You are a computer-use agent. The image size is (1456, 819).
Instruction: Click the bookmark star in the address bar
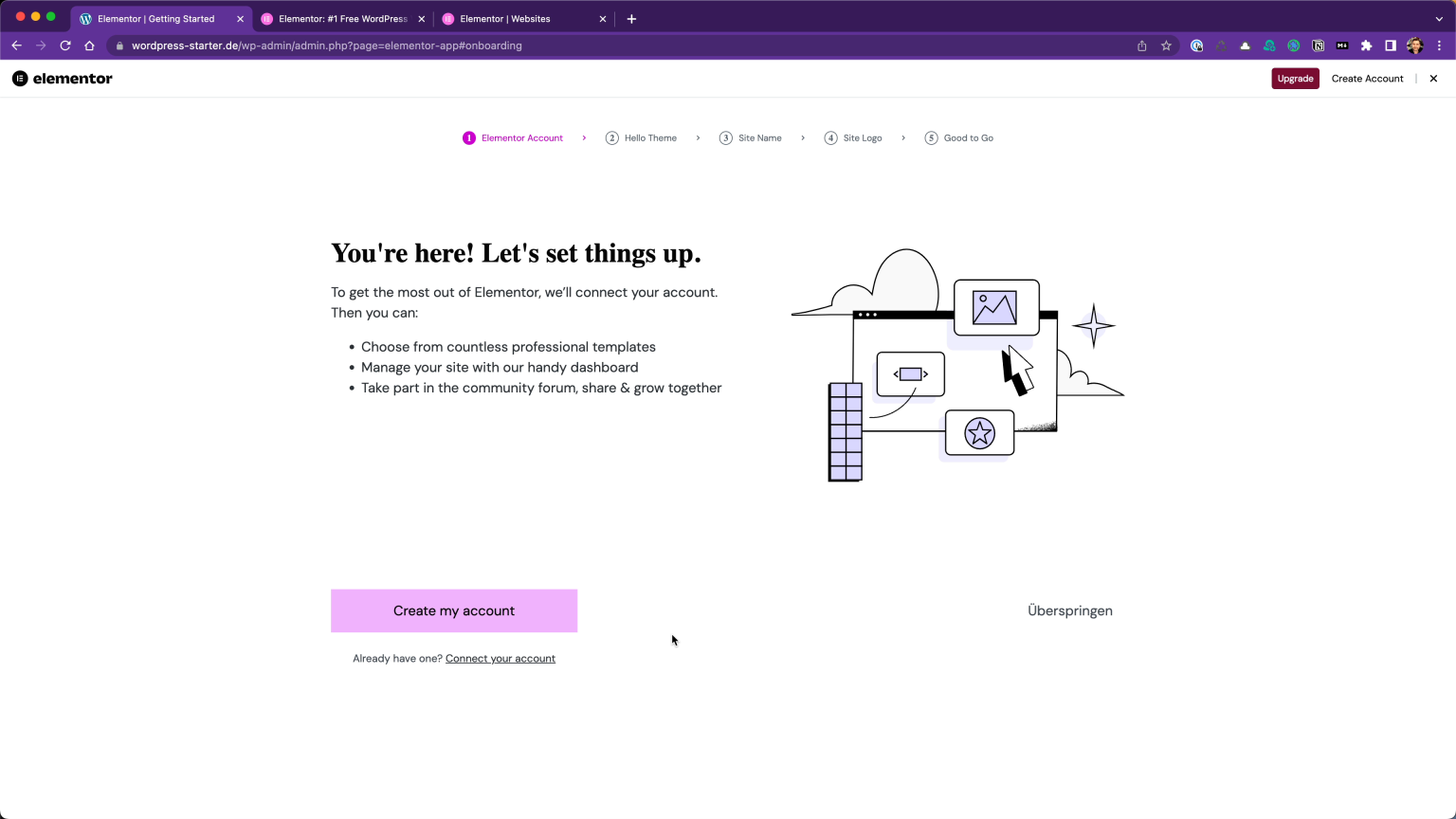[x=1166, y=45]
